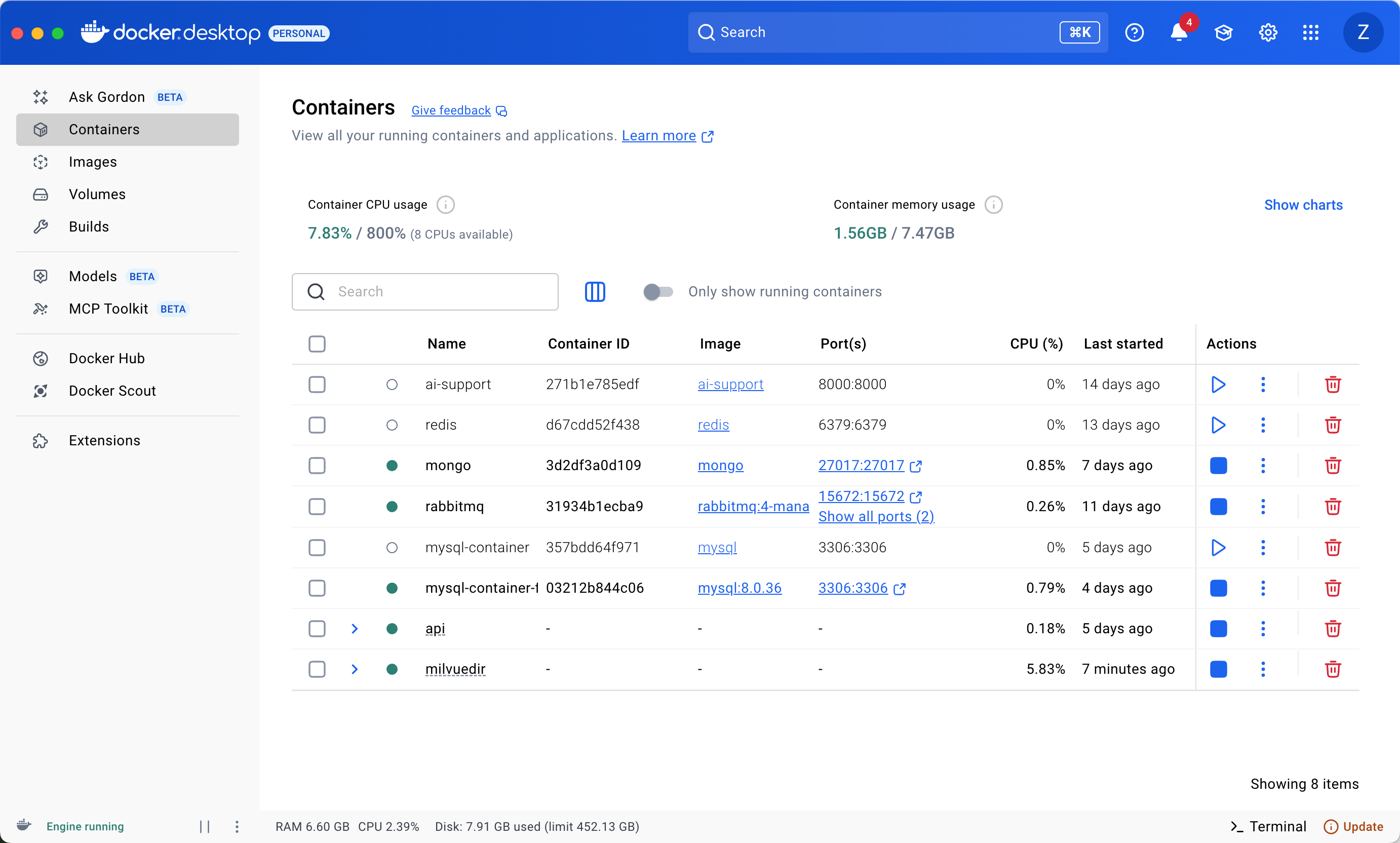Open engine options three-dot menu in status bar
This screenshot has height=843, width=1400.
coord(237,826)
